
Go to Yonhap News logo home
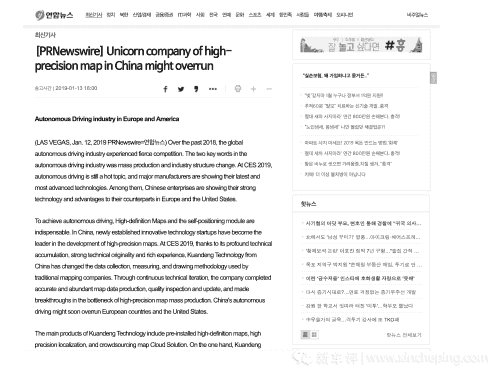point(54,15)
